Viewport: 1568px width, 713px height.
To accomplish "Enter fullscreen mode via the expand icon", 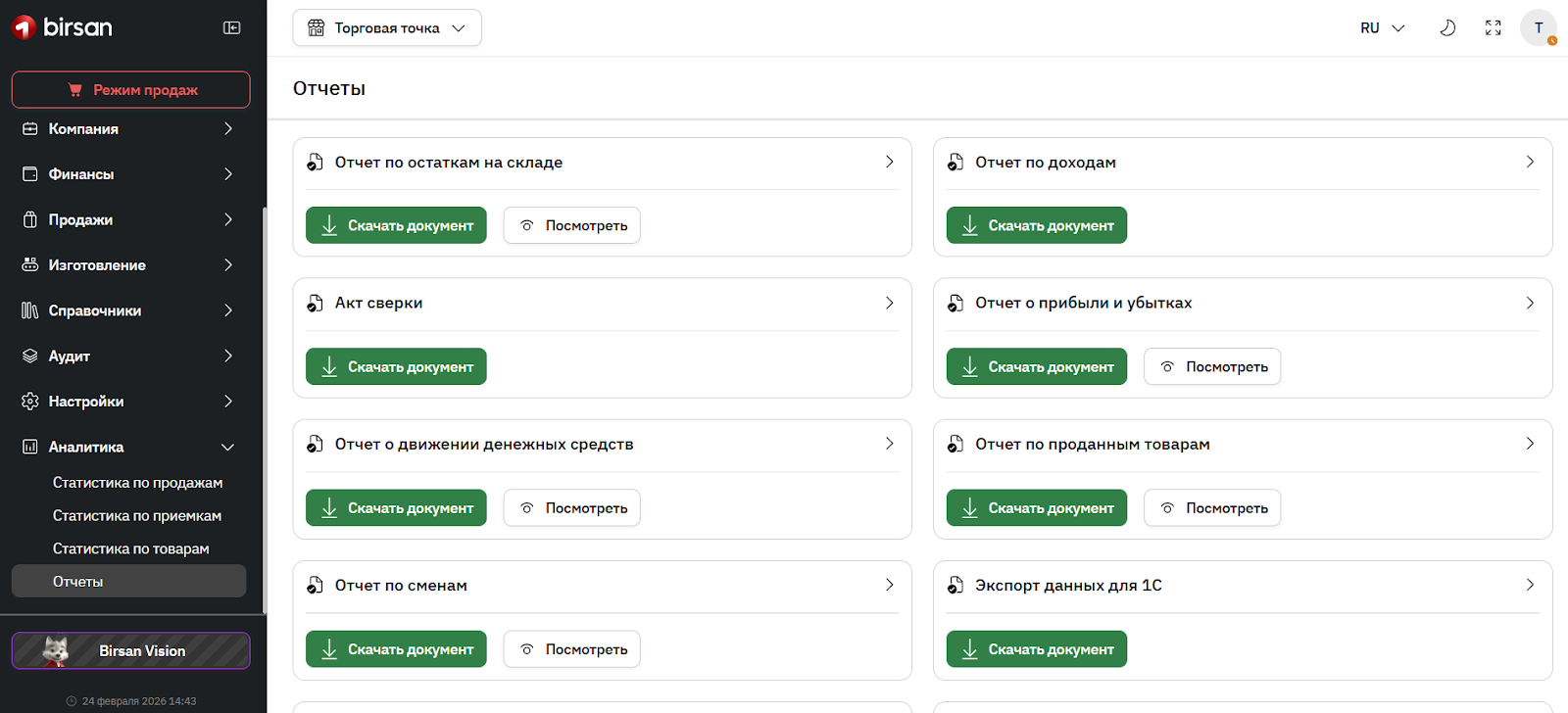I will click(1493, 28).
